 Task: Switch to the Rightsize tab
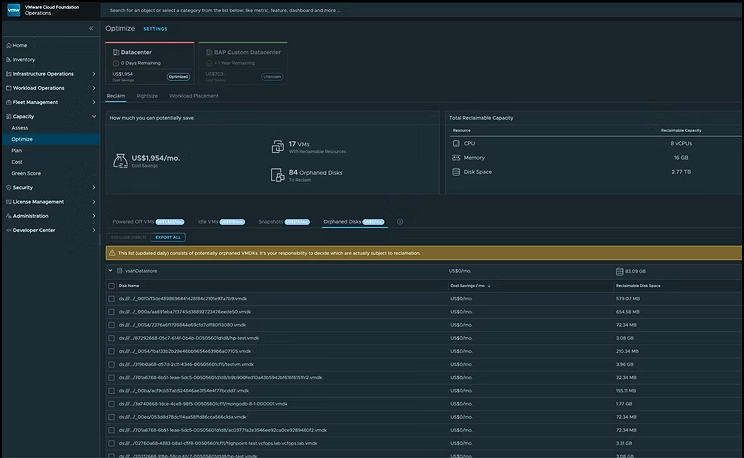(147, 96)
